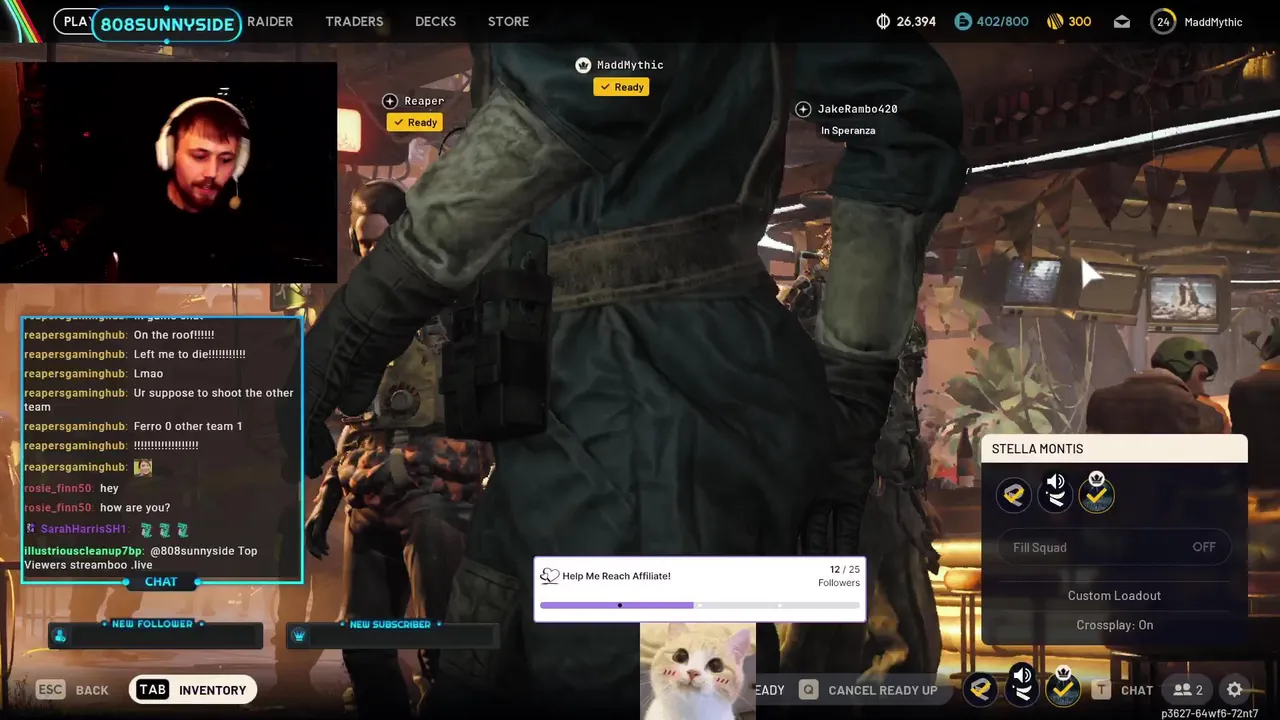Select speaking squad member avatar in Stella Montis panel
The width and height of the screenshot is (1280, 720).
click(1055, 493)
